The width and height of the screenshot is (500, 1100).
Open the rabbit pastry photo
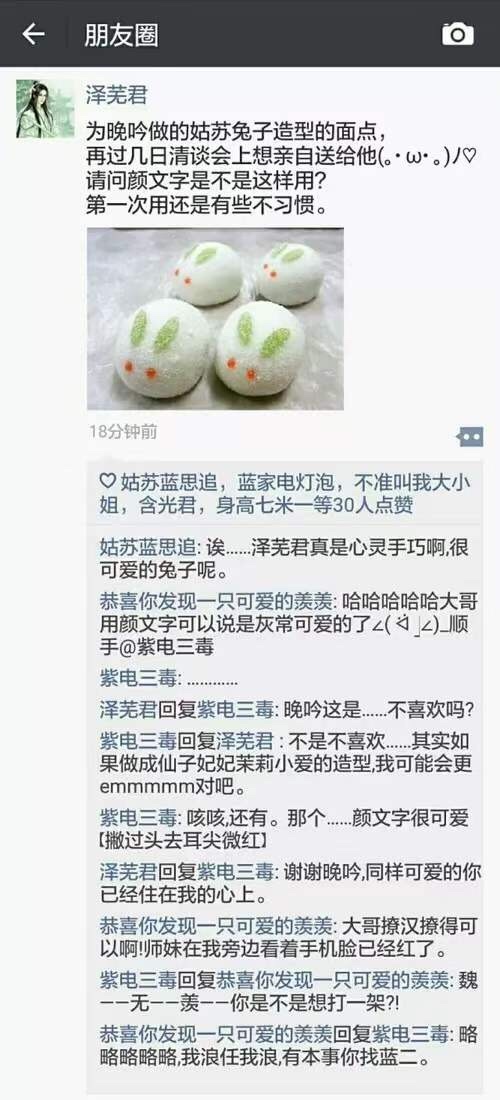pyautogui.click(x=215, y=318)
